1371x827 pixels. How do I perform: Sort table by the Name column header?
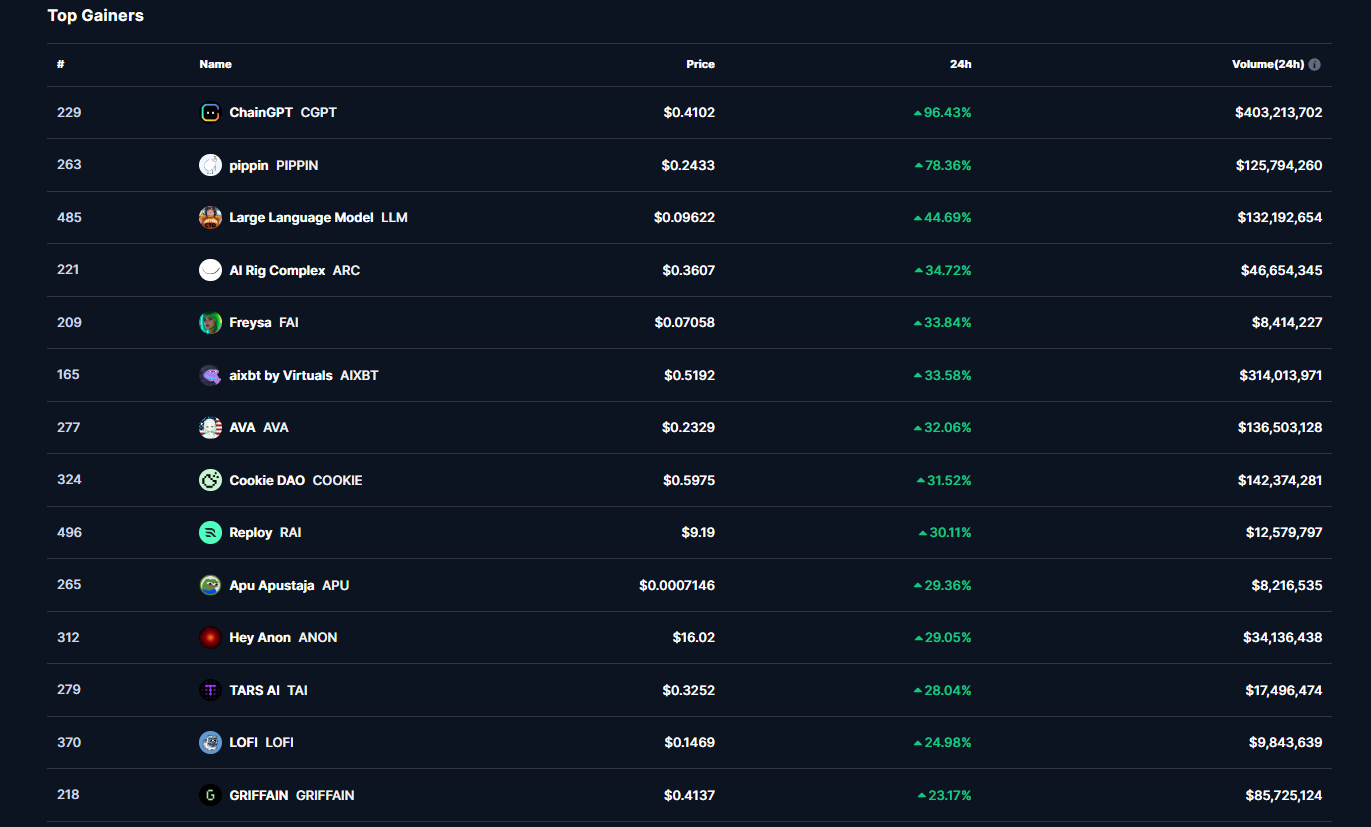(x=215, y=64)
